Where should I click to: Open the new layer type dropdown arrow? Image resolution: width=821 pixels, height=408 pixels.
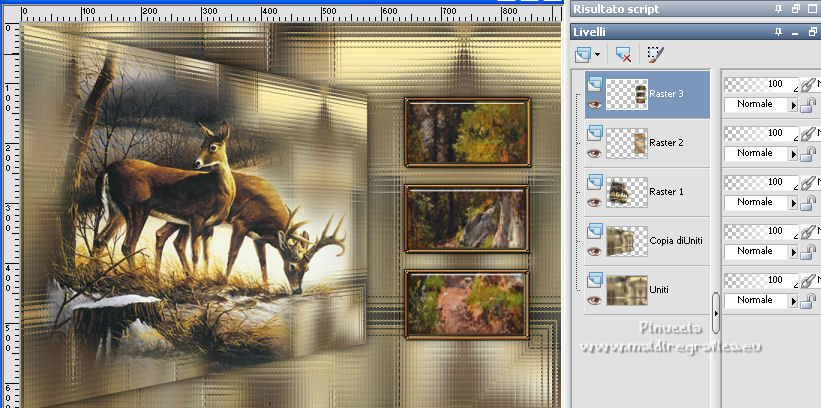[x=597, y=54]
